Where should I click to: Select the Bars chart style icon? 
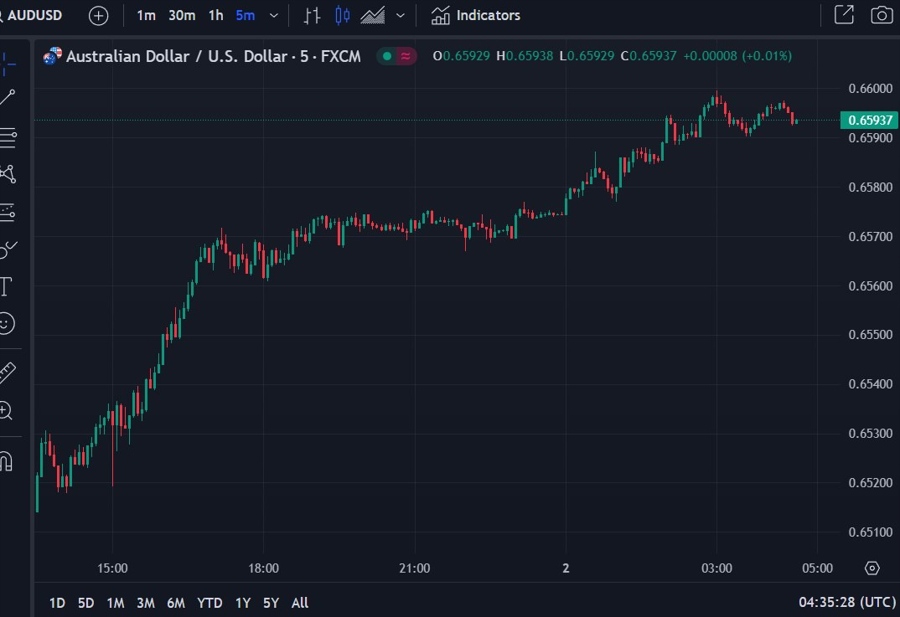(312, 15)
